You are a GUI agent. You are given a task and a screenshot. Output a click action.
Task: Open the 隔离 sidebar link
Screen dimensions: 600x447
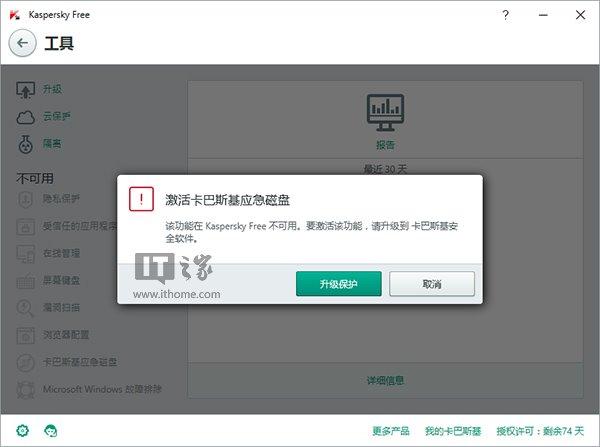(x=52, y=144)
